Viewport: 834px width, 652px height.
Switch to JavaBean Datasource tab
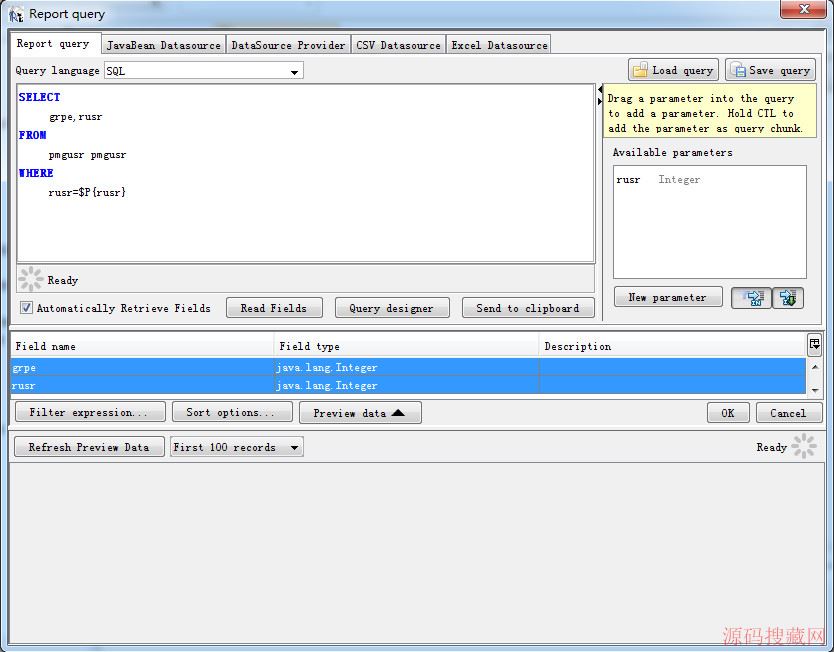[x=163, y=45]
